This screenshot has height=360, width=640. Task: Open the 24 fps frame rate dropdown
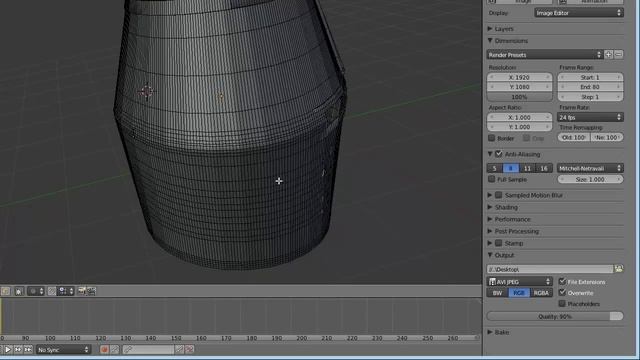click(x=590, y=117)
